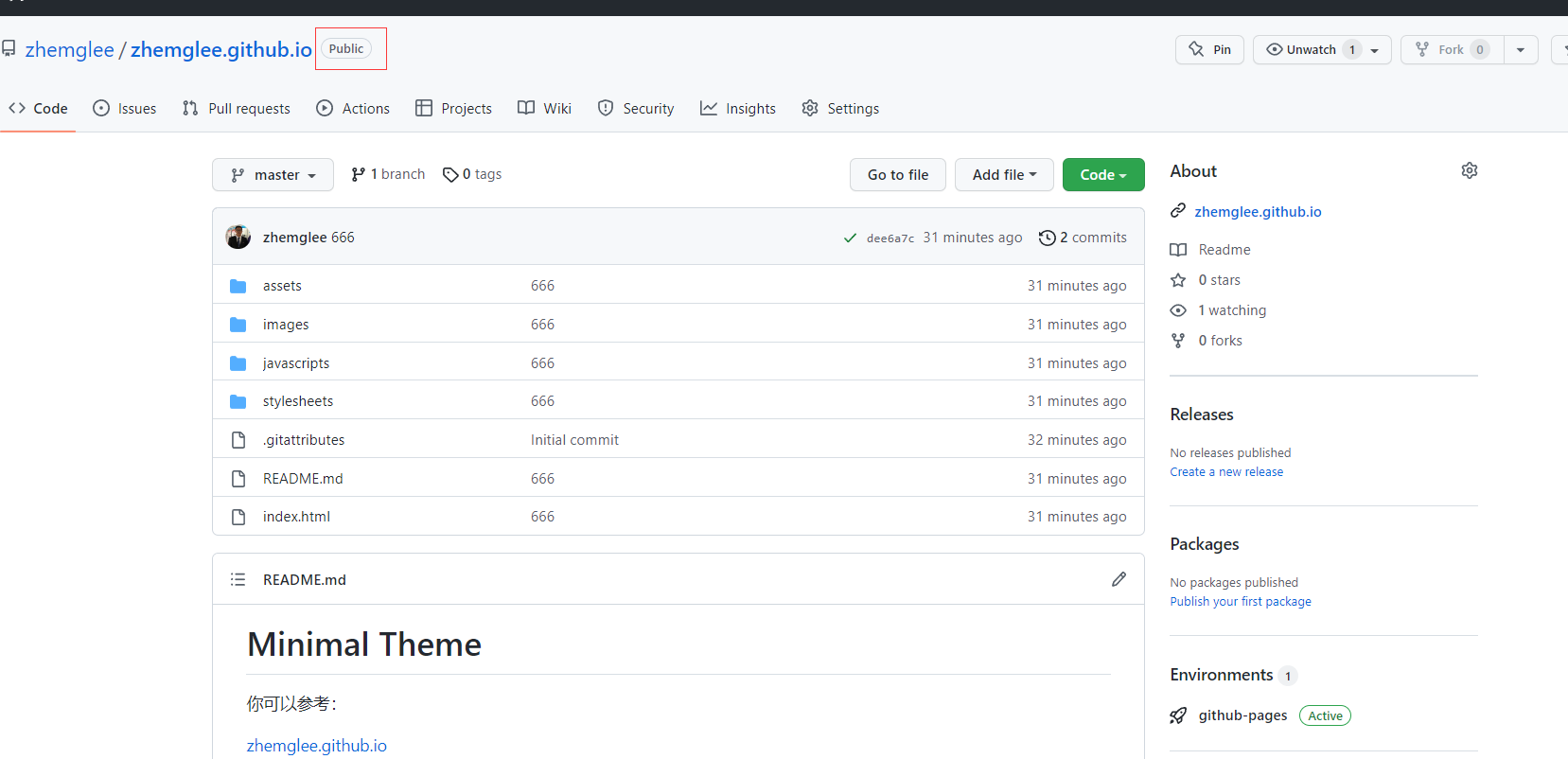View the 0 tags link
The image size is (1568, 759).
pos(472,174)
